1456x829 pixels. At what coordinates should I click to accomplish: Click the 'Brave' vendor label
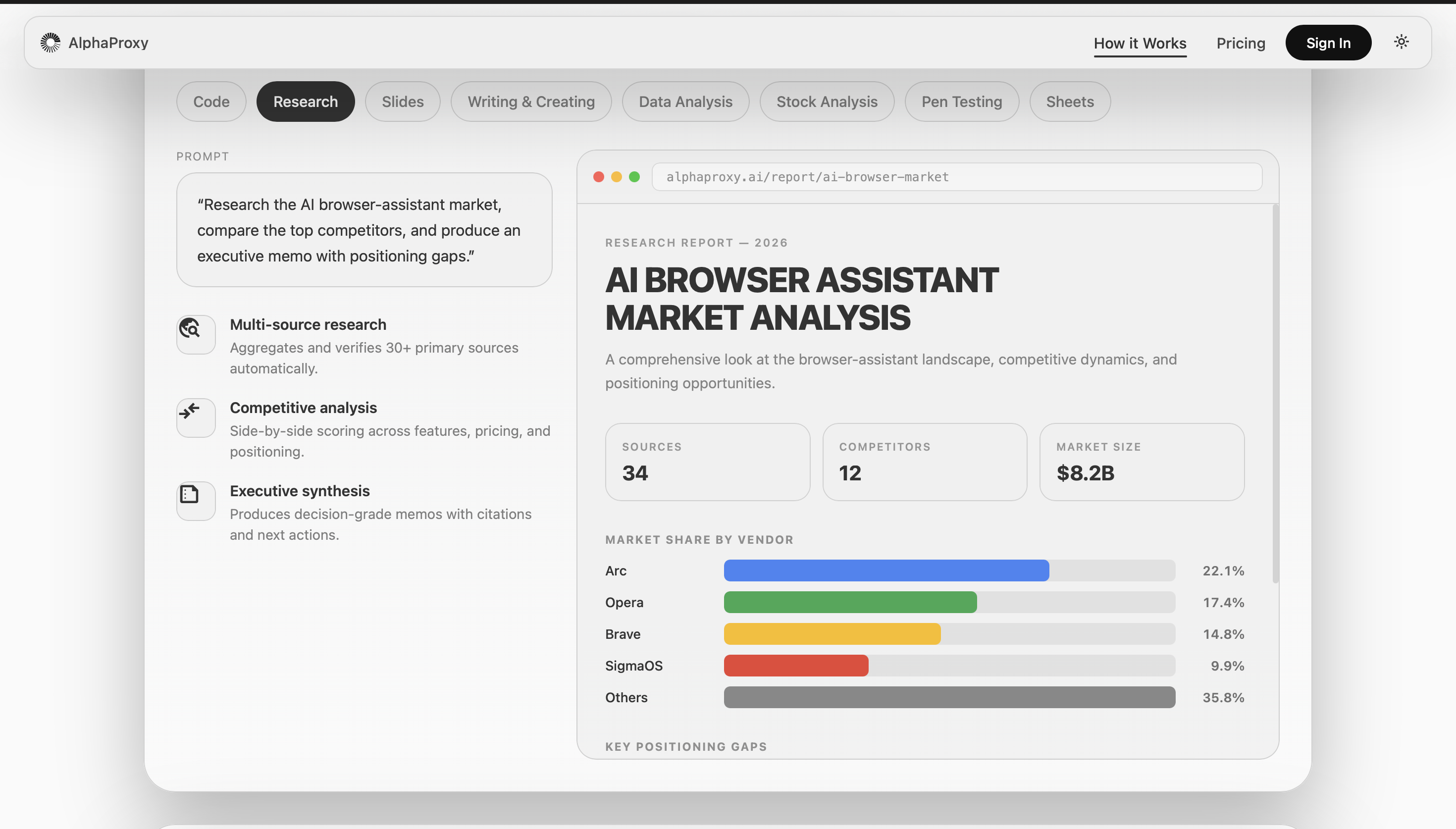point(623,634)
